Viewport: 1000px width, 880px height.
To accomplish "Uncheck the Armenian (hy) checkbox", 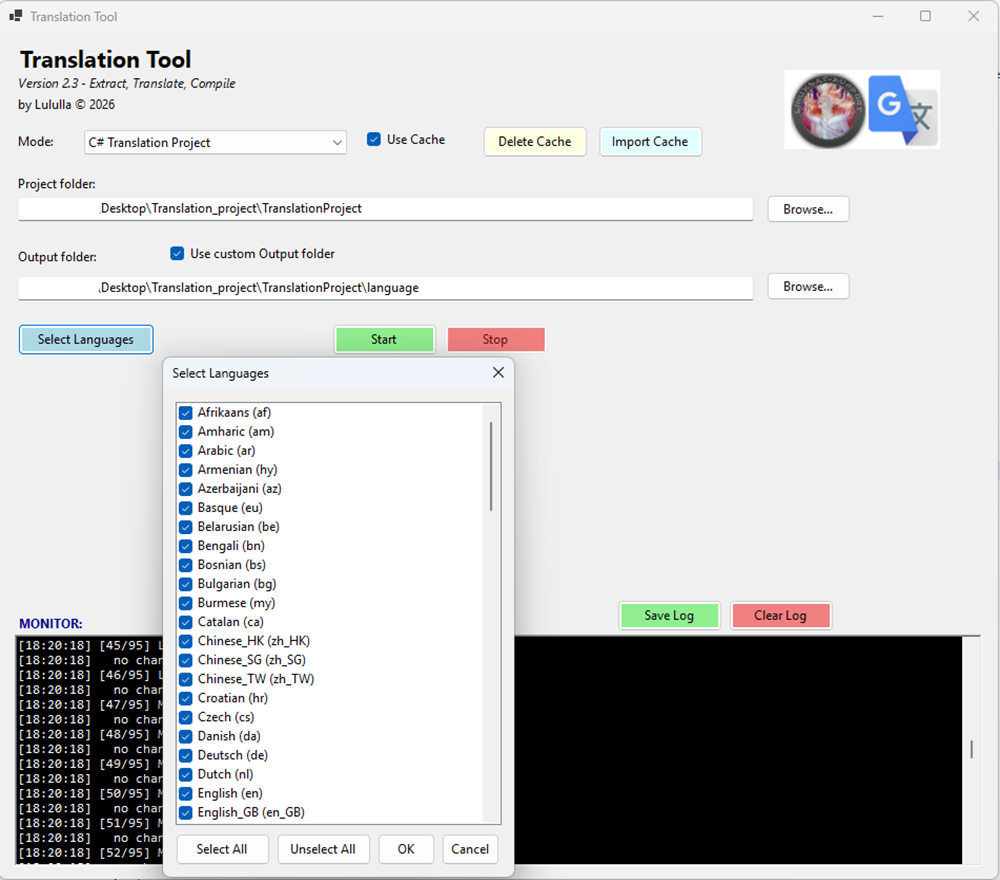I will point(186,470).
